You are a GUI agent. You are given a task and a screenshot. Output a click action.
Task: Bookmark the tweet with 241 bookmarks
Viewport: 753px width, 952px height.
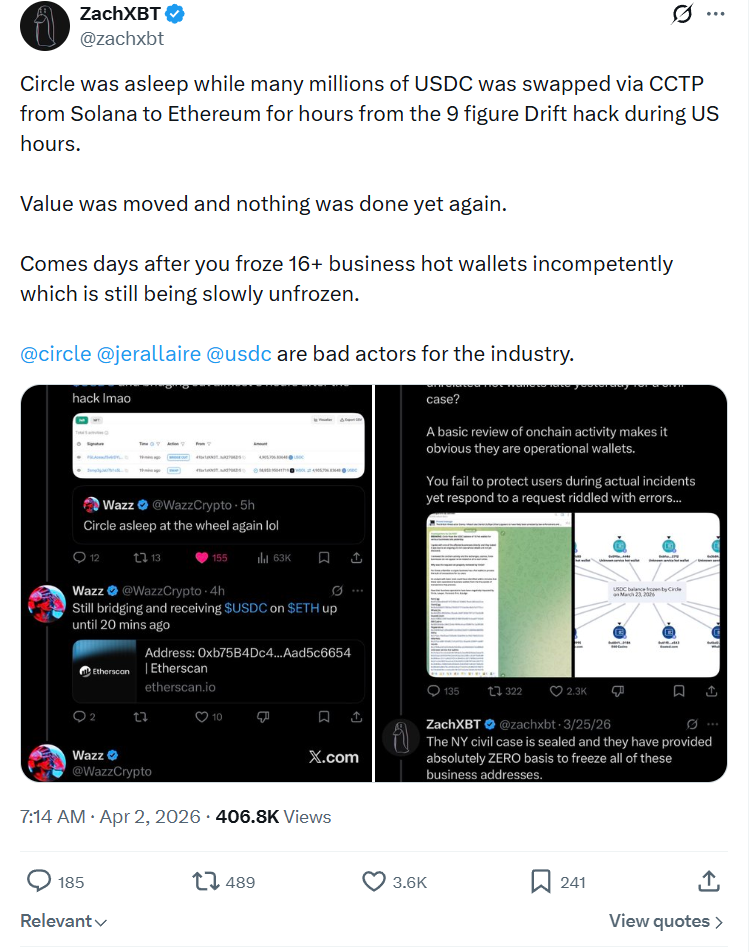(x=541, y=881)
